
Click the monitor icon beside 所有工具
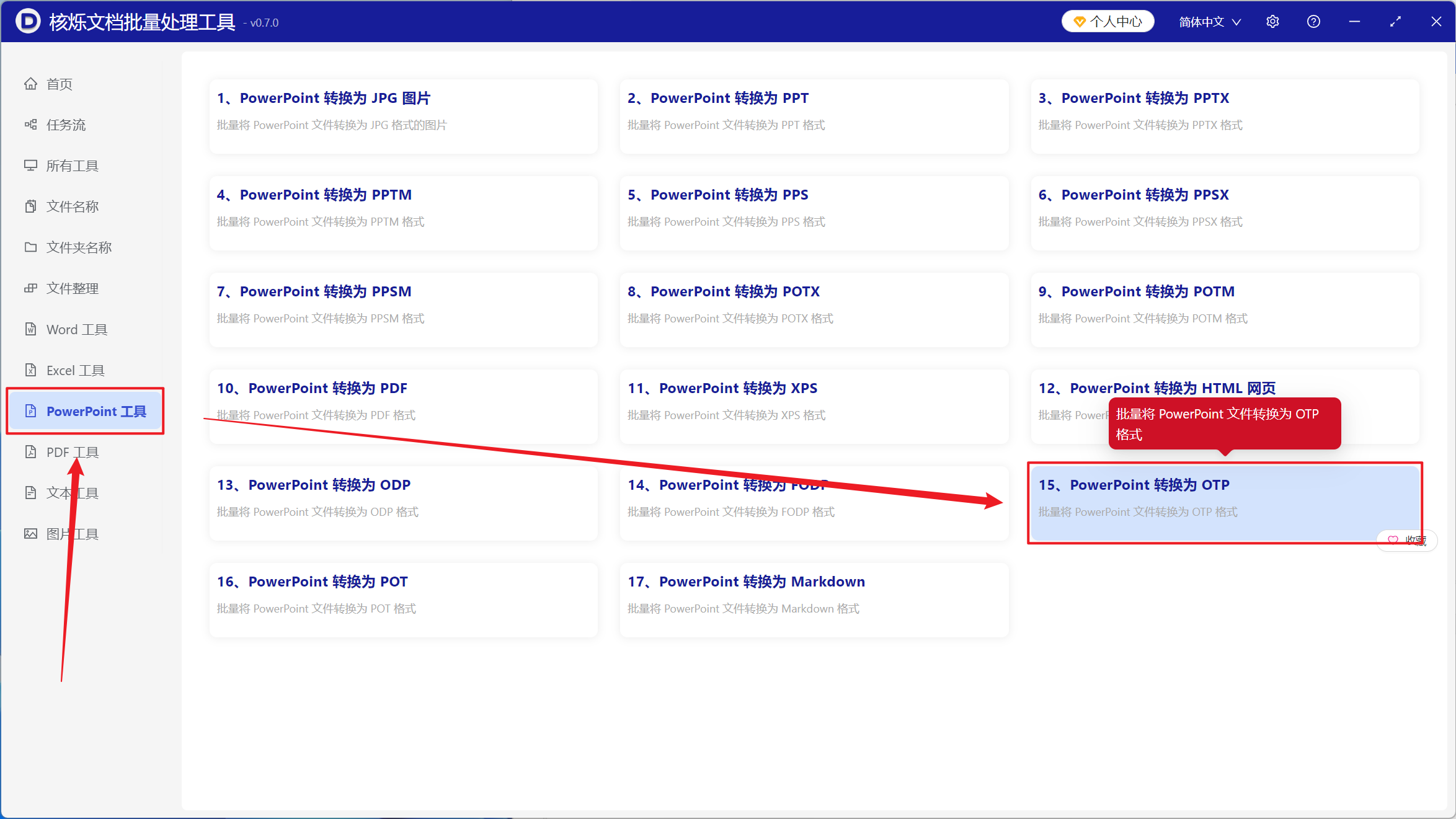(30, 166)
